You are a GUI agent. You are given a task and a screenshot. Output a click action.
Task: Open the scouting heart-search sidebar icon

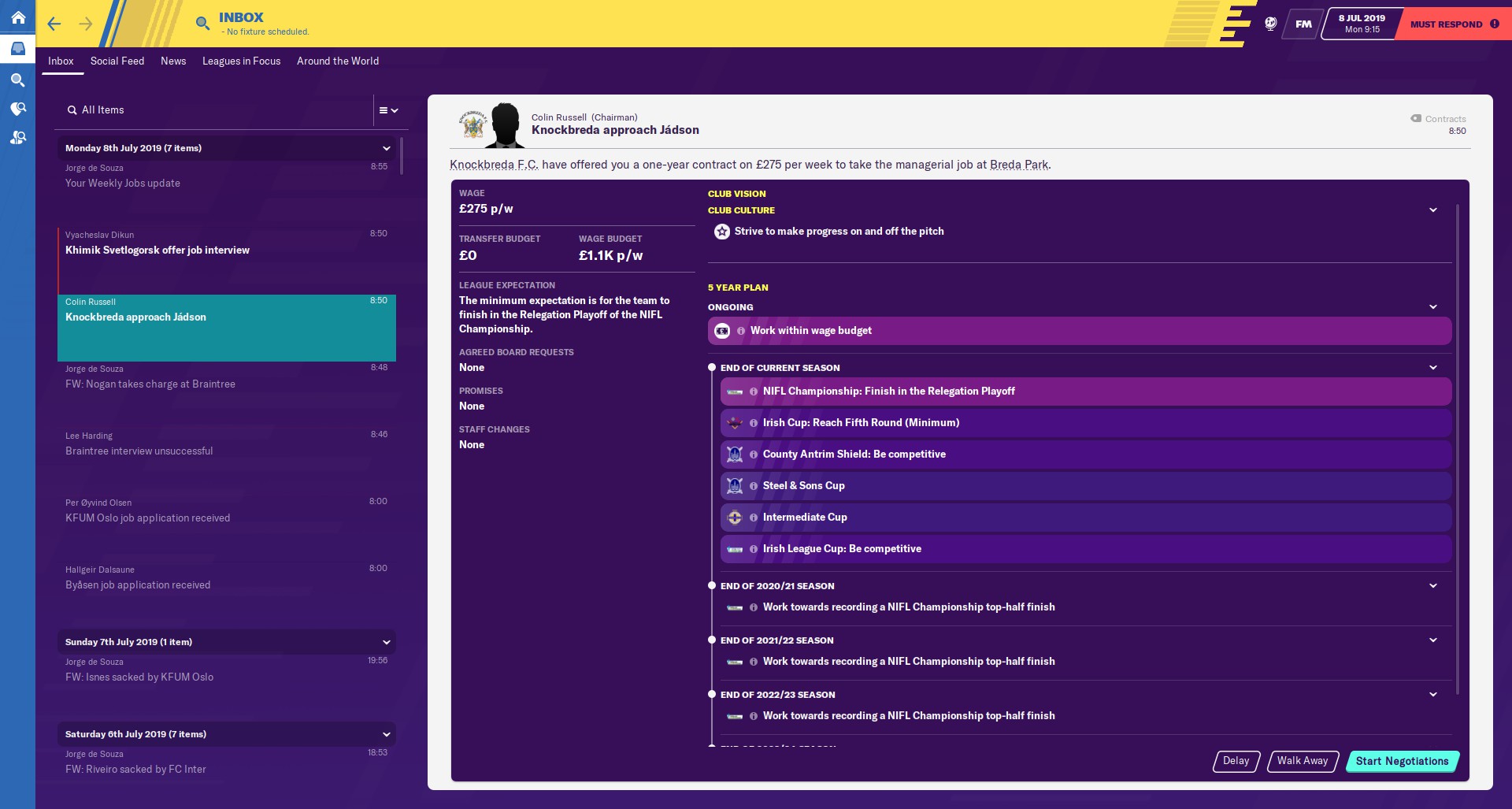17,109
